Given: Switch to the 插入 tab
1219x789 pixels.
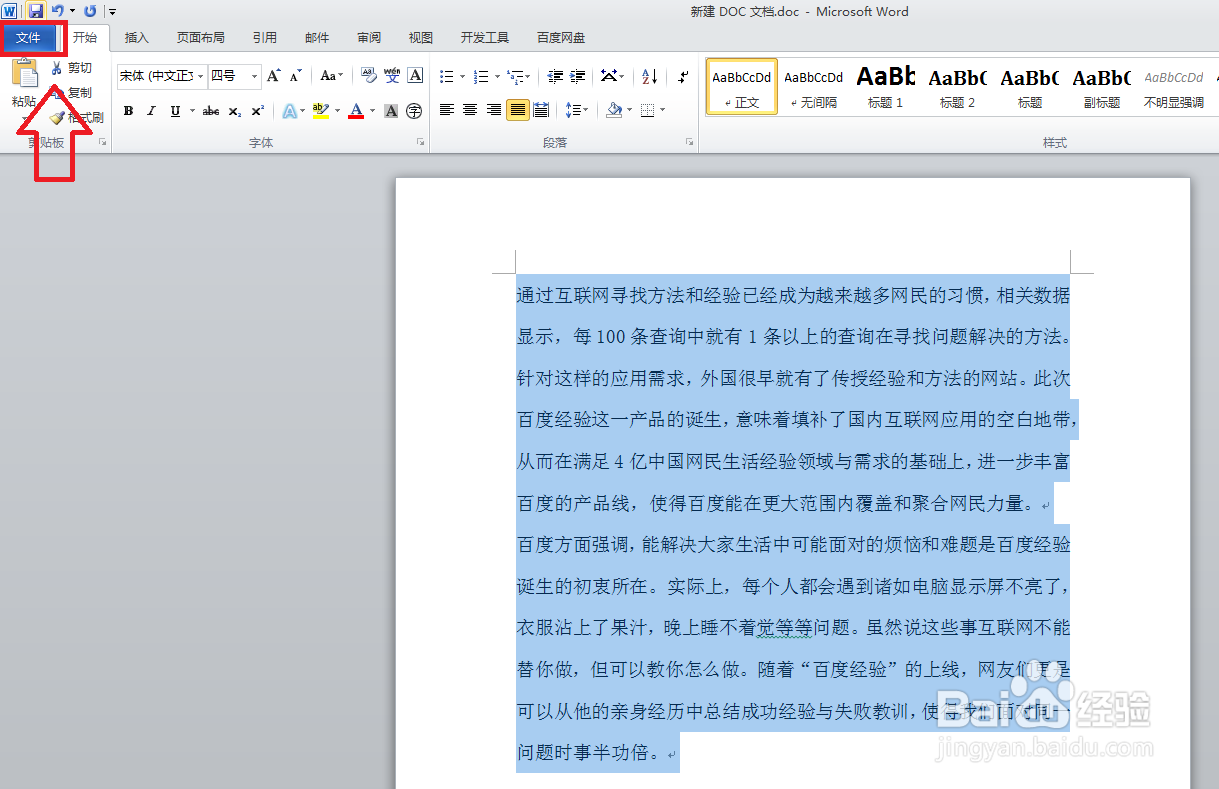Looking at the screenshot, I should click(137, 38).
